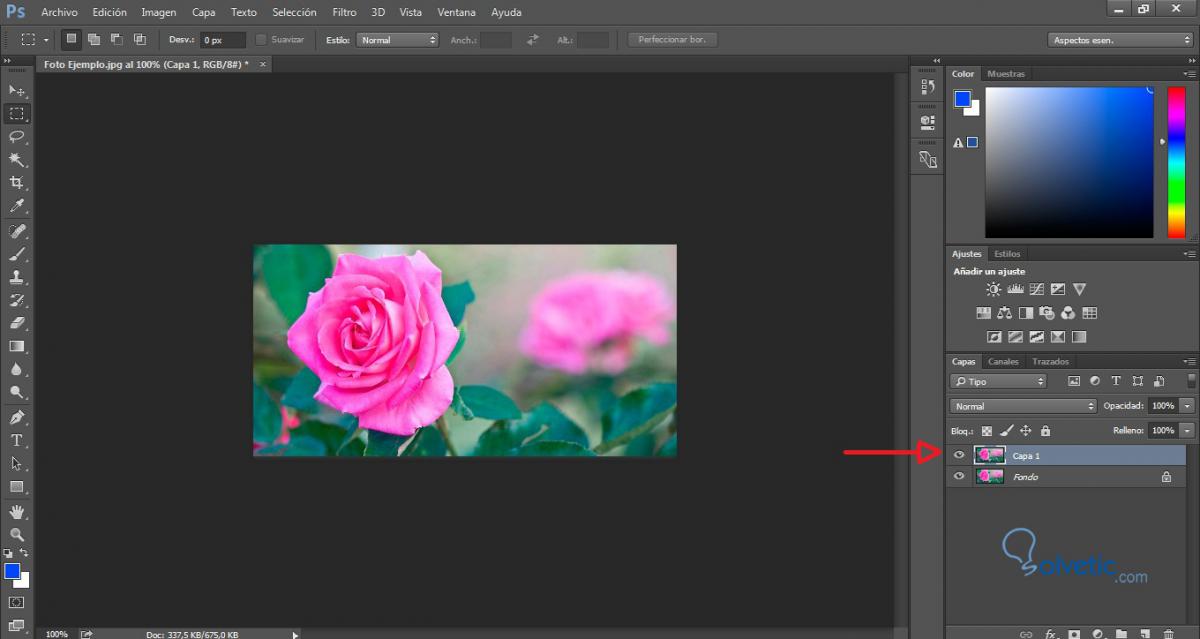Open the Capas panel options menu
This screenshot has width=1200, height=639.
click(1189, 362)
